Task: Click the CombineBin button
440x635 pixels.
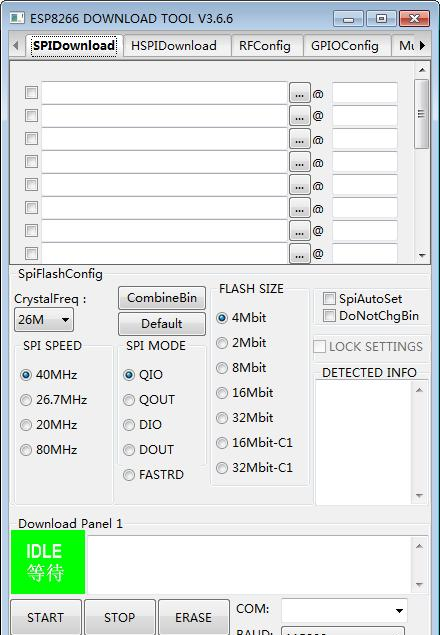Action: 162,298
